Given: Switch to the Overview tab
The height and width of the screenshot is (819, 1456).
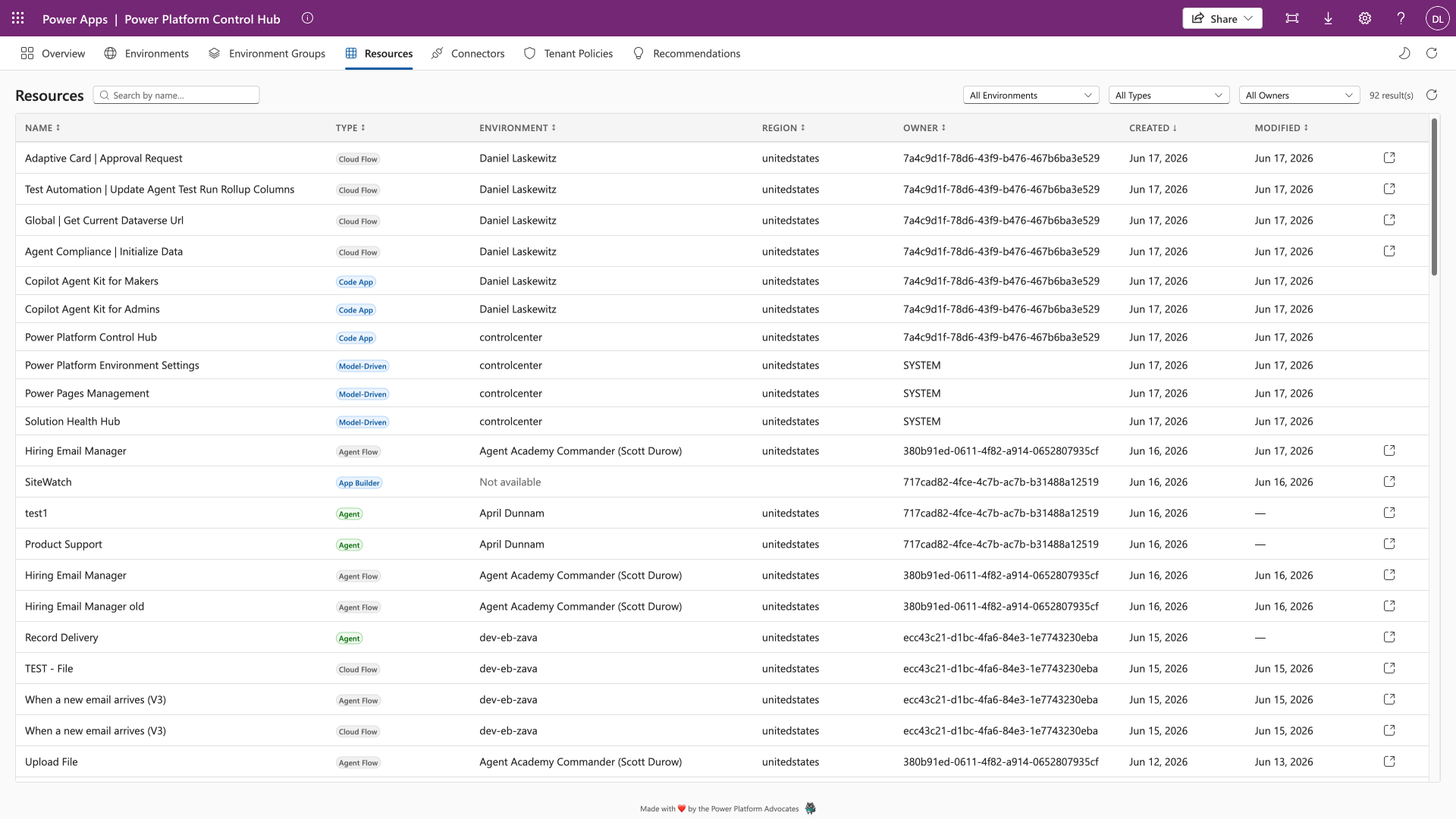Looking at the screenshot, I should pos(53,53).
